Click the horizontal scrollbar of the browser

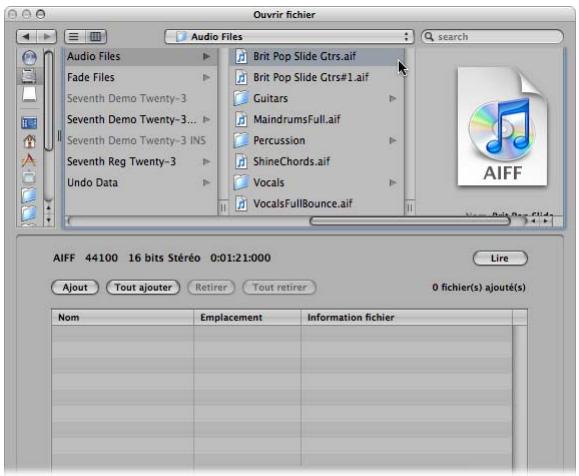point(410,221)
